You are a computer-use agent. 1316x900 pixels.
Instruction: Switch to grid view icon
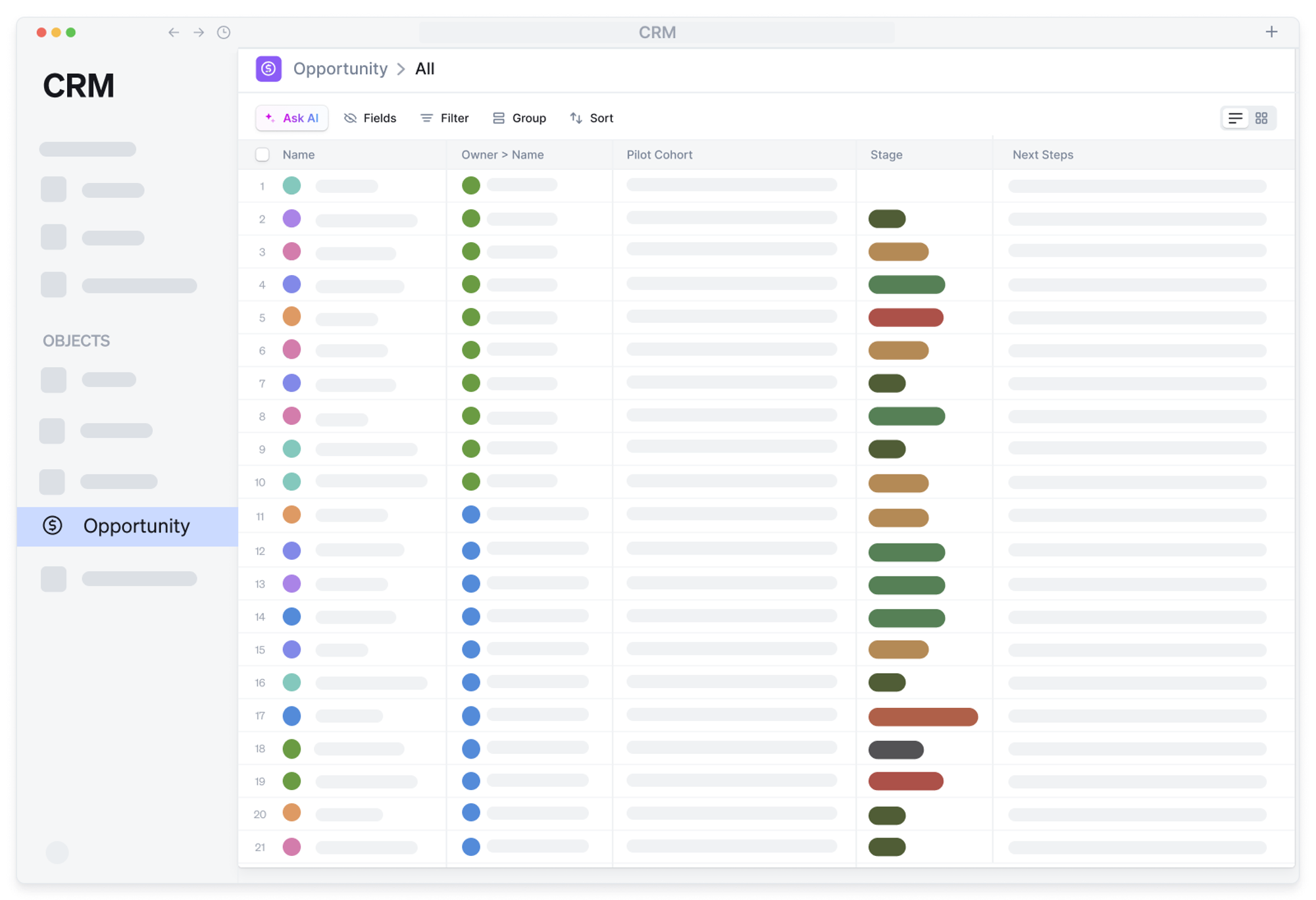click(1261, 118)
